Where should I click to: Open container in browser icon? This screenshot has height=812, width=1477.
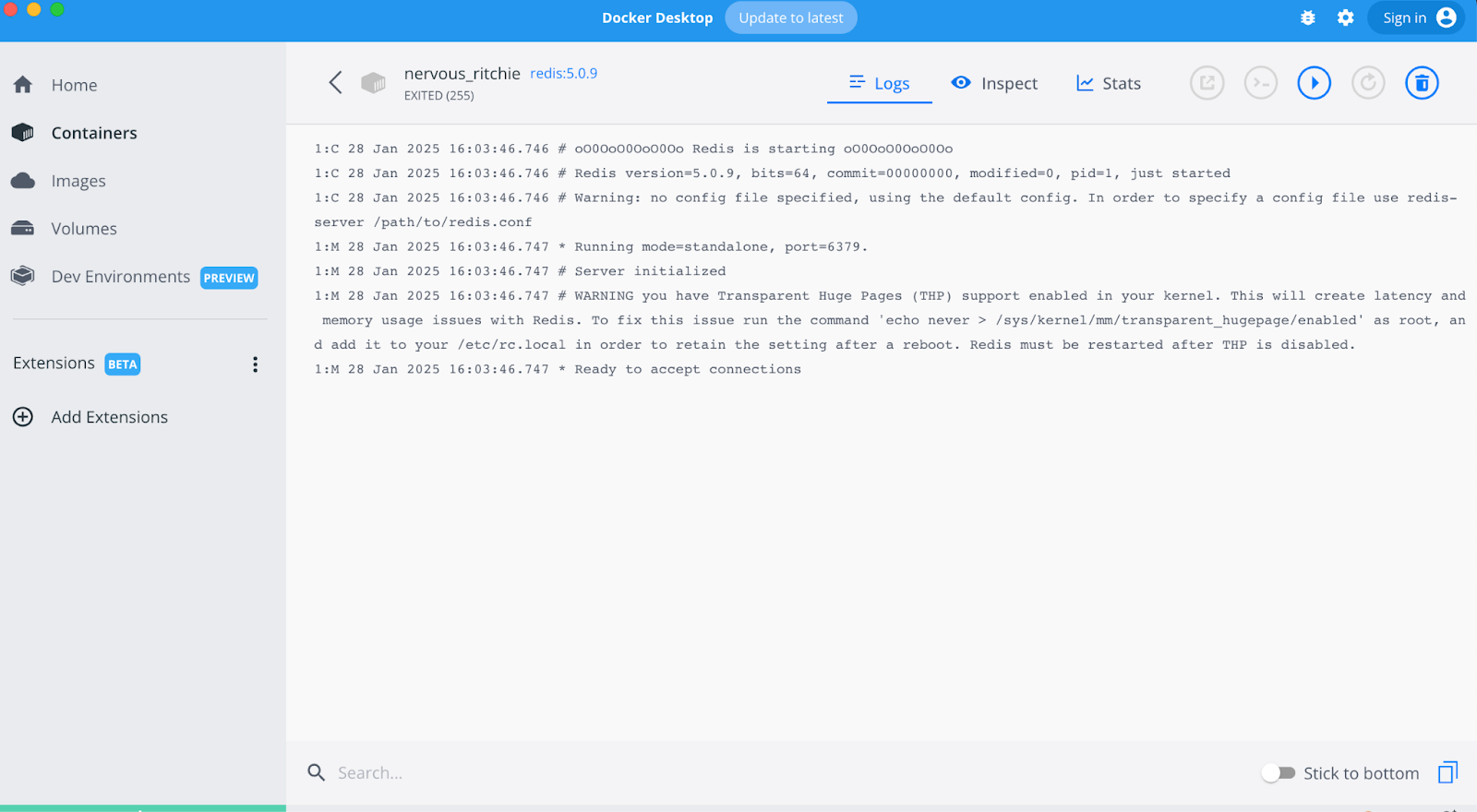click(1207, 83)
